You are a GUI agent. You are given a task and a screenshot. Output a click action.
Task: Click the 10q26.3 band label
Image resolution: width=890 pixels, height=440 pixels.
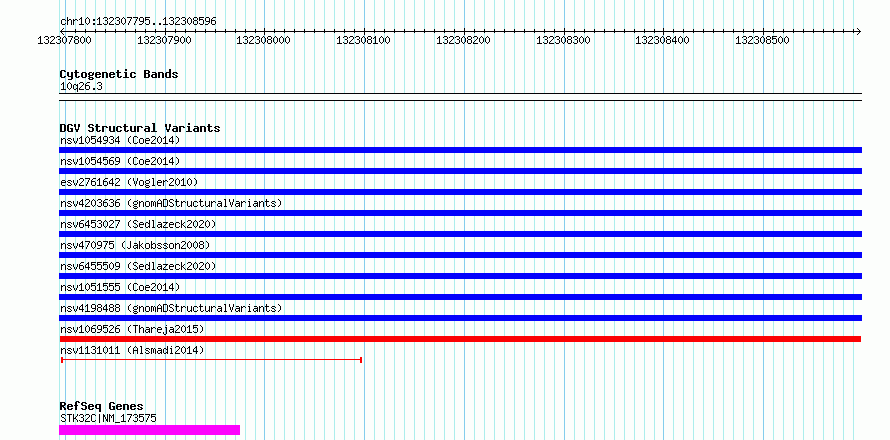pyautogui.click(x=81, y=87)
